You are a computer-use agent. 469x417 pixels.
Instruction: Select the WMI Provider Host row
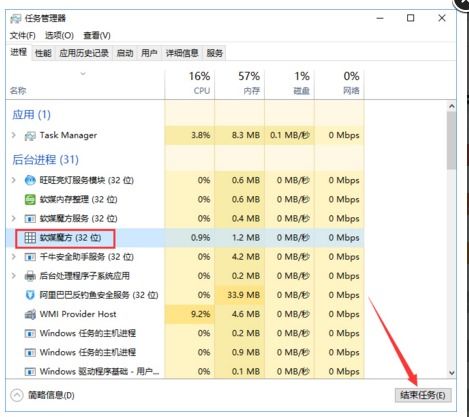coord(185,314)
